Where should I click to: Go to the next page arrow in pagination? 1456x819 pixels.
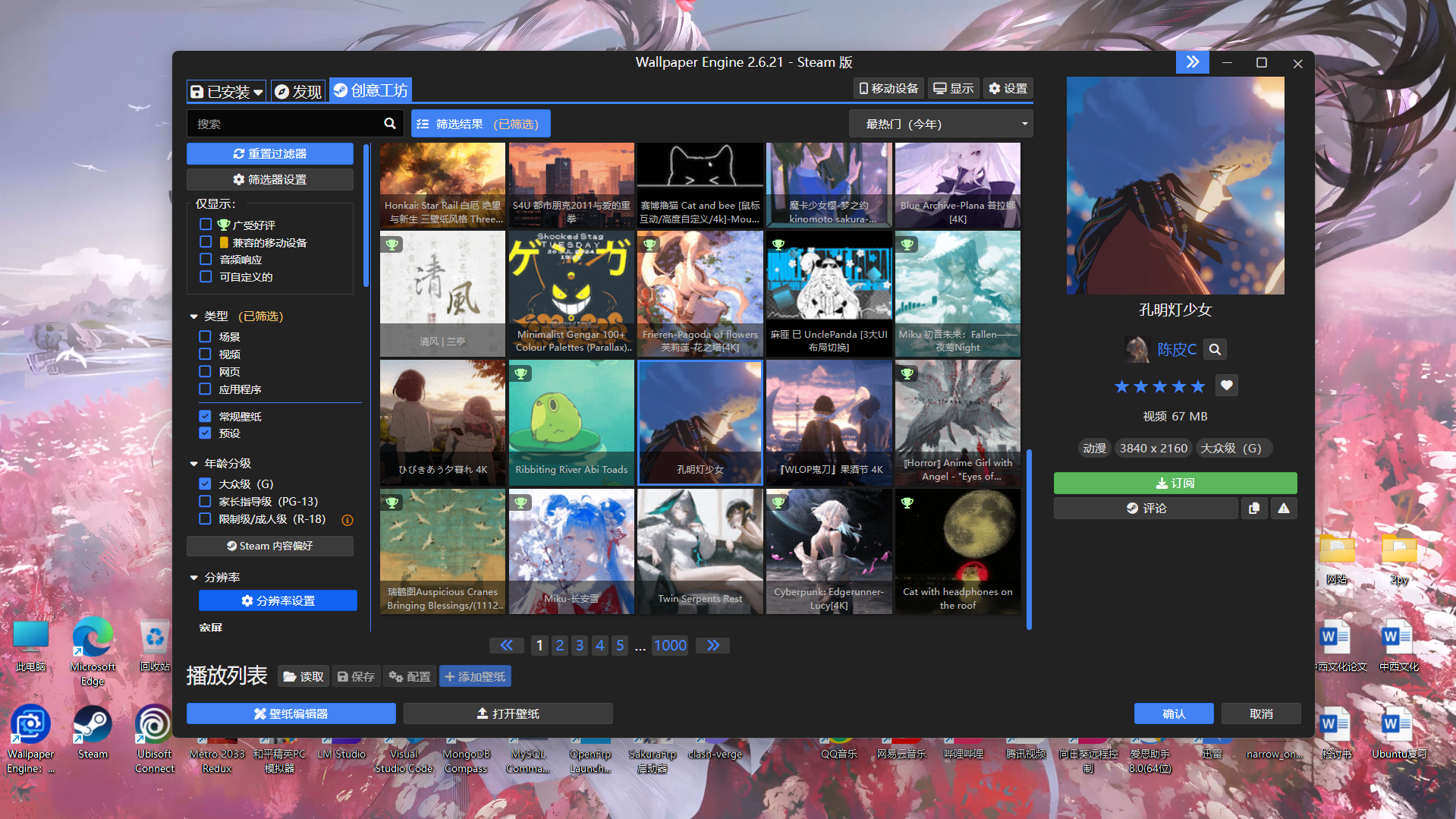coord(712,645)
